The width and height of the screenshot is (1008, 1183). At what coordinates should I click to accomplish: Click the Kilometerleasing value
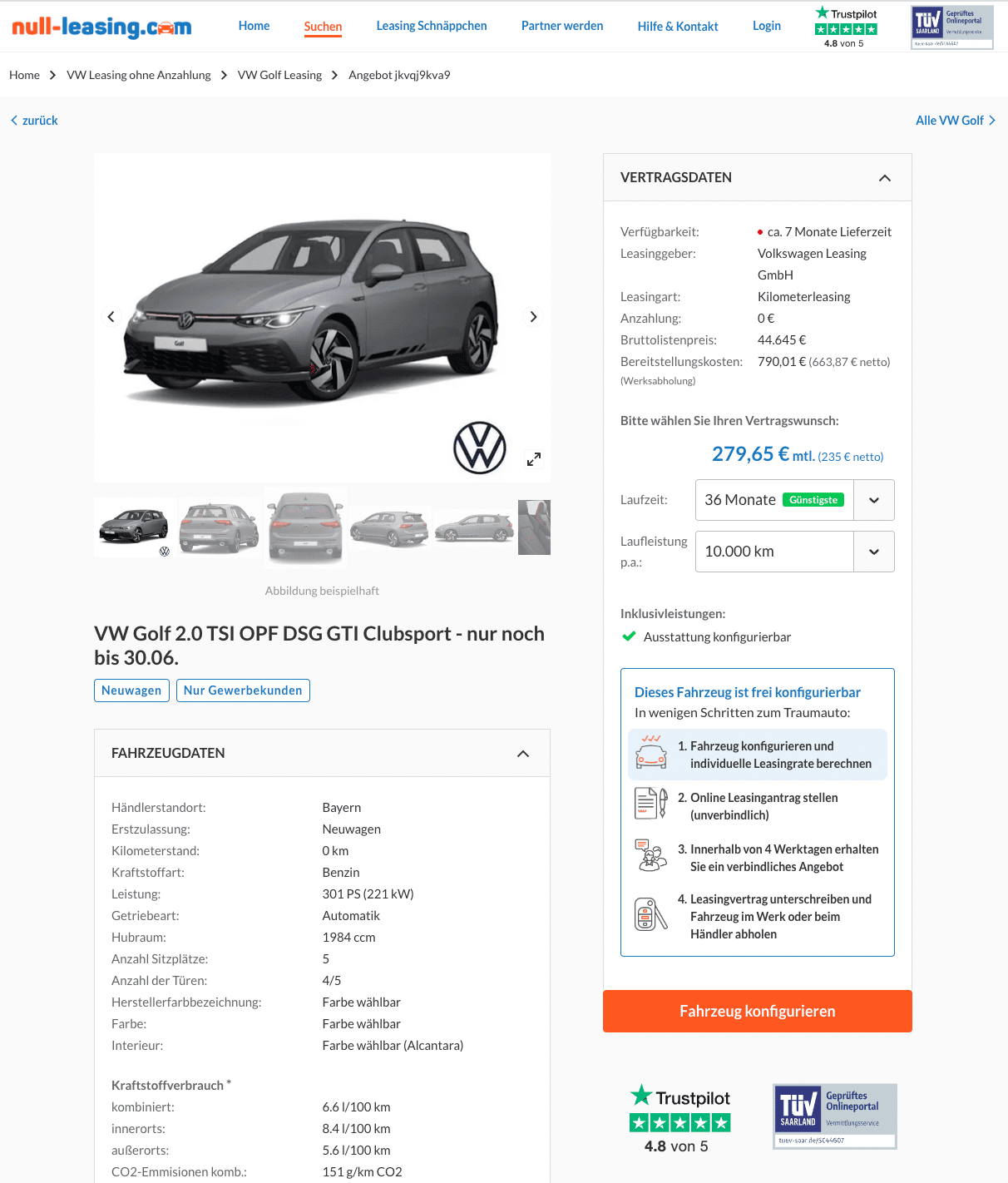(x=804, y=297)
